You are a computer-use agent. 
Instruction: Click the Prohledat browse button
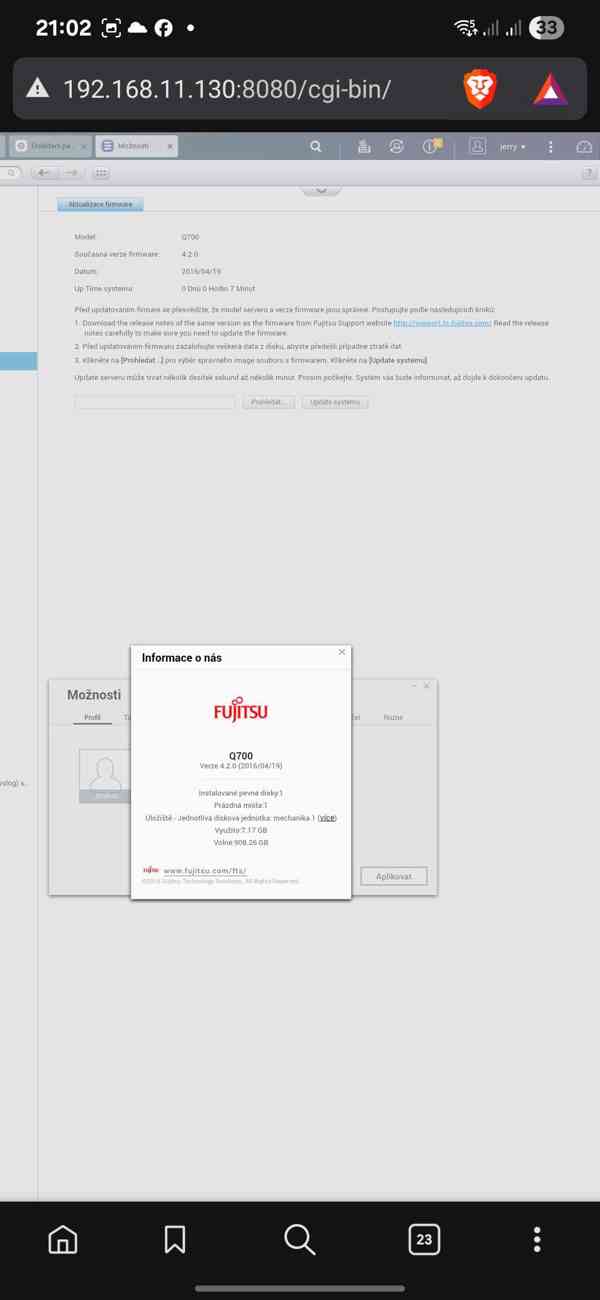(x=268, y=402)
